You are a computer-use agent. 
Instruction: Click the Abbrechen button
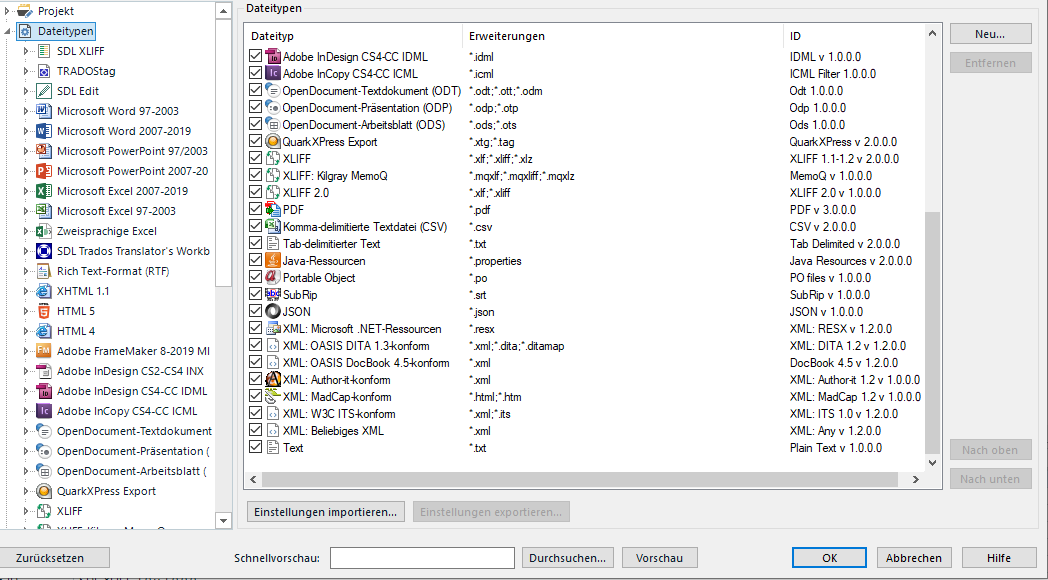tap(914, 558)
